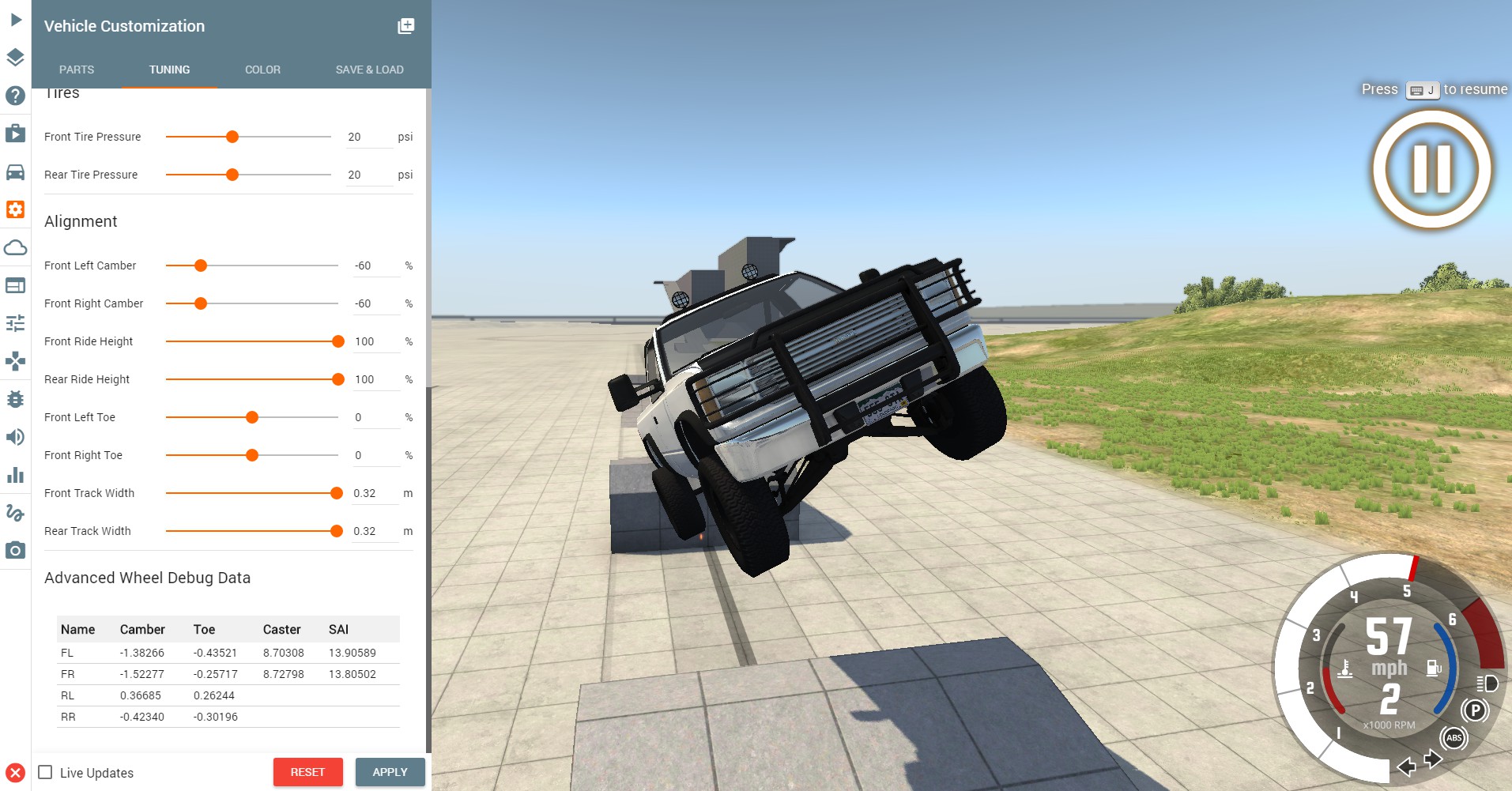Screen dimensions: 1512x791
Task: Adjust the Front Ride Height slider
Action: click(252, 341)
